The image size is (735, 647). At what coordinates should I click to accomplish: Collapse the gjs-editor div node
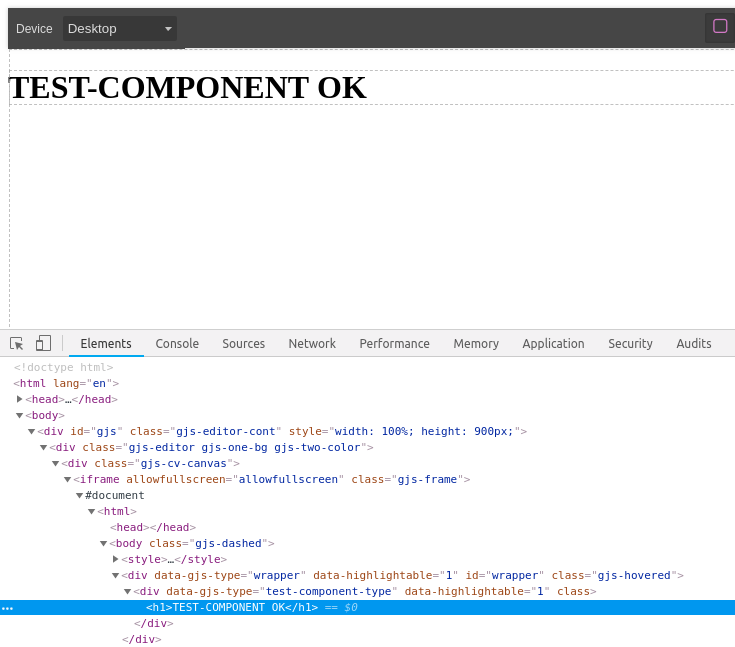click(44, 447)
